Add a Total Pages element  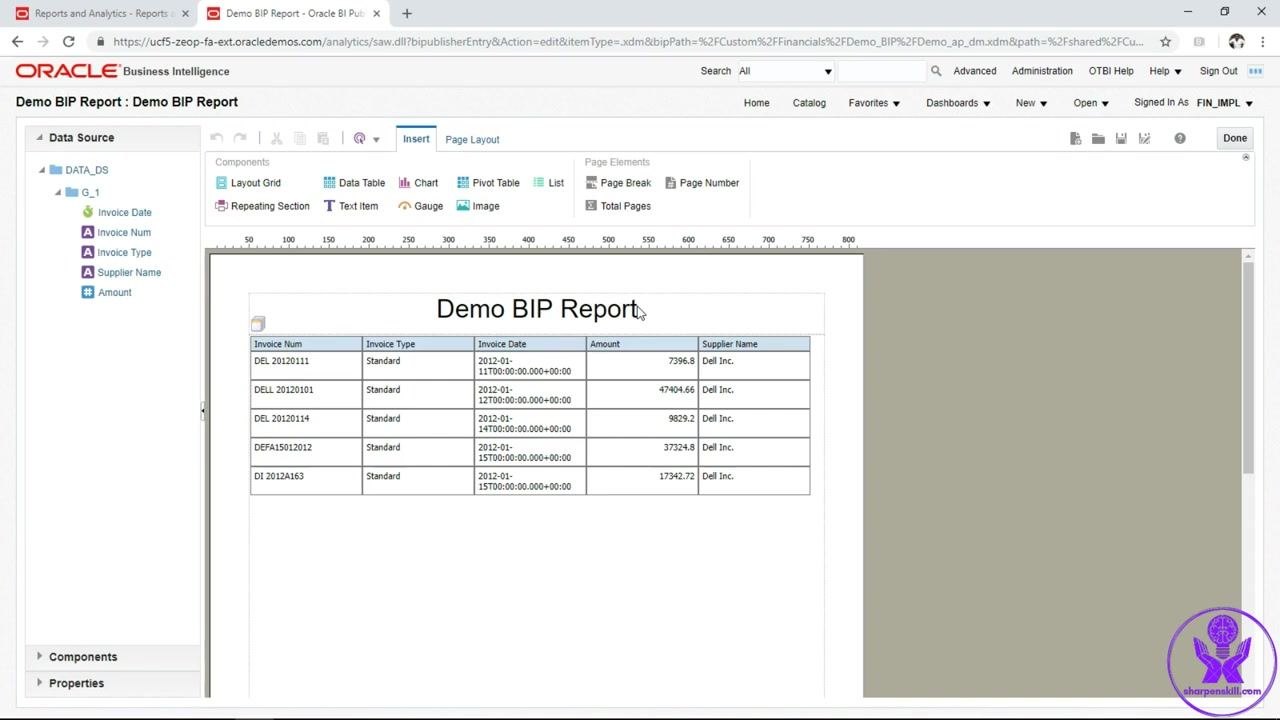click(x=618, y=206)
